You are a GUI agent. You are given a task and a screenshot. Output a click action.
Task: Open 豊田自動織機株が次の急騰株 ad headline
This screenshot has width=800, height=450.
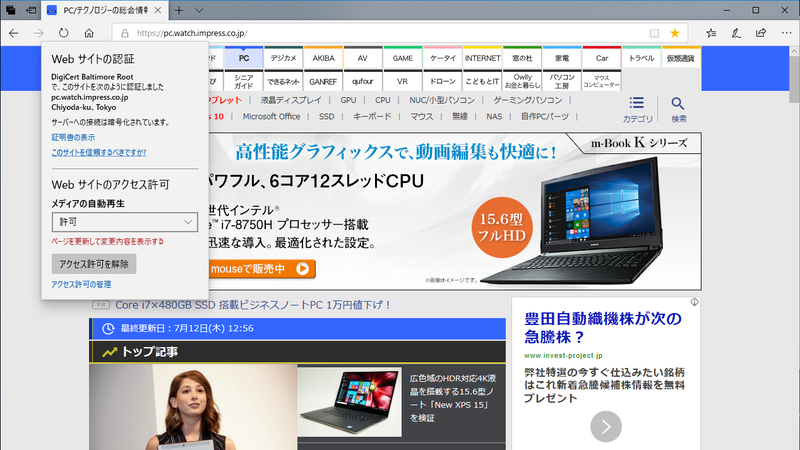tap(603, 328)
